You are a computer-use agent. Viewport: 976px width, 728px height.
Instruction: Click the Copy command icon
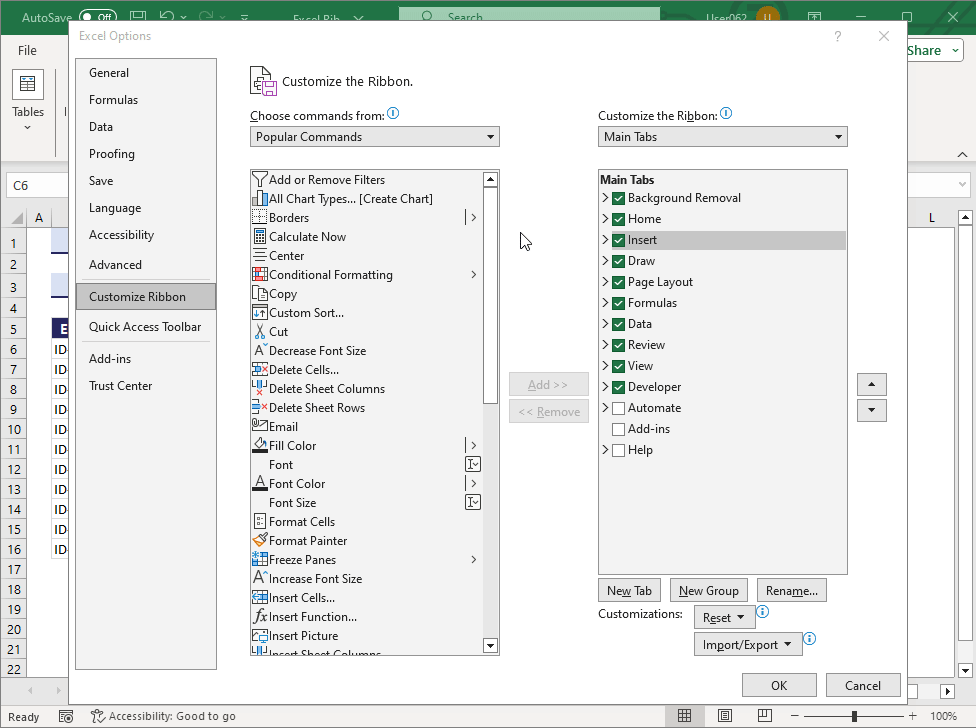(x=260, y=293)
